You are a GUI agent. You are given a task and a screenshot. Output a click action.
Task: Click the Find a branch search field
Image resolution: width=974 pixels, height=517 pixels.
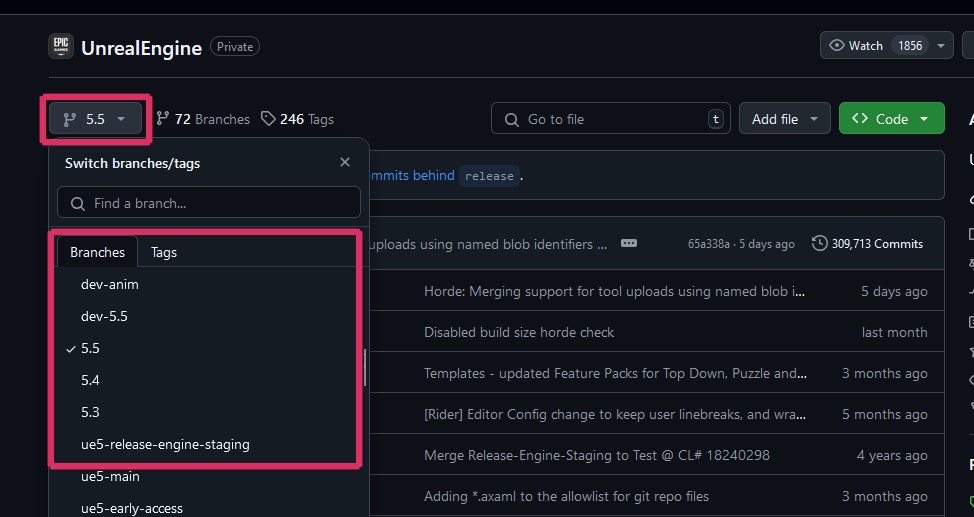(209, 203)
